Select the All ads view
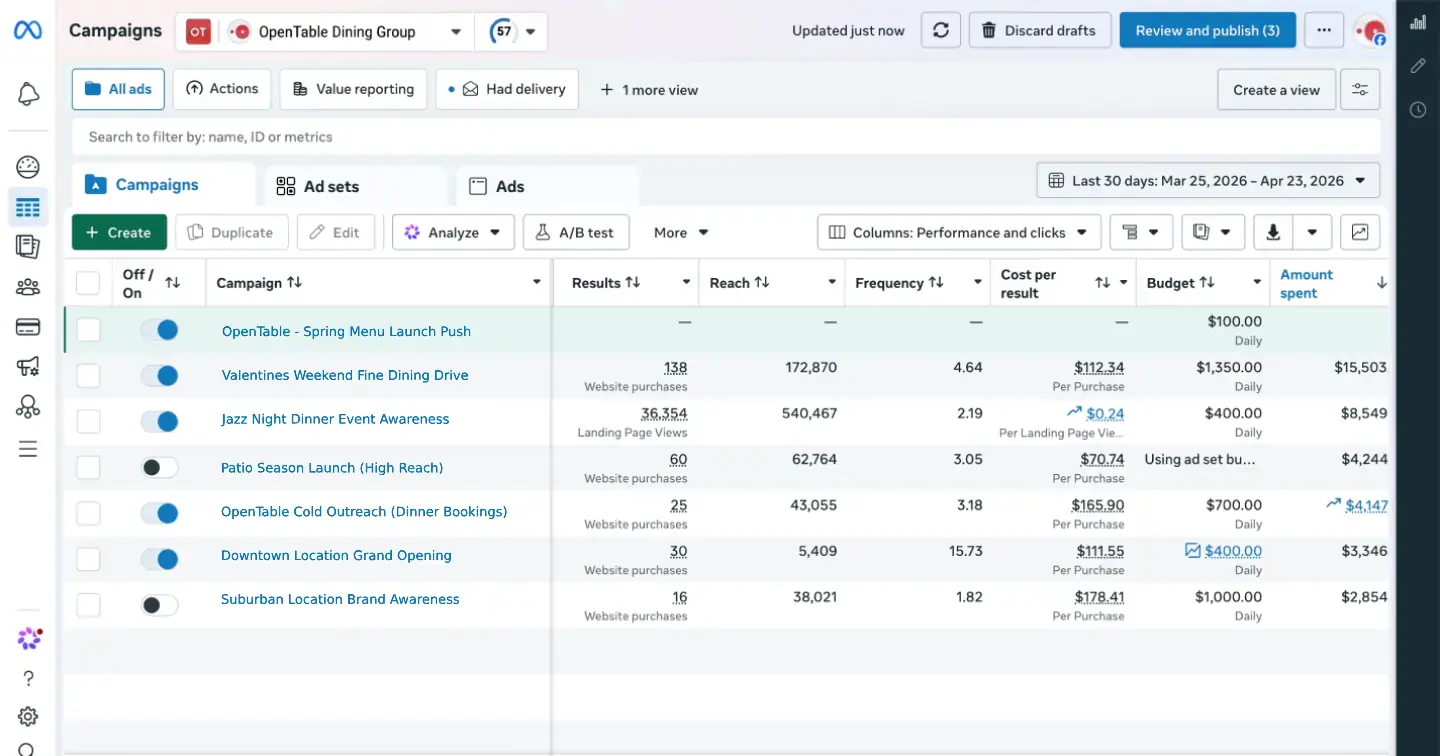The width and height of the screenshot is (1440, 756). (118, 89)
